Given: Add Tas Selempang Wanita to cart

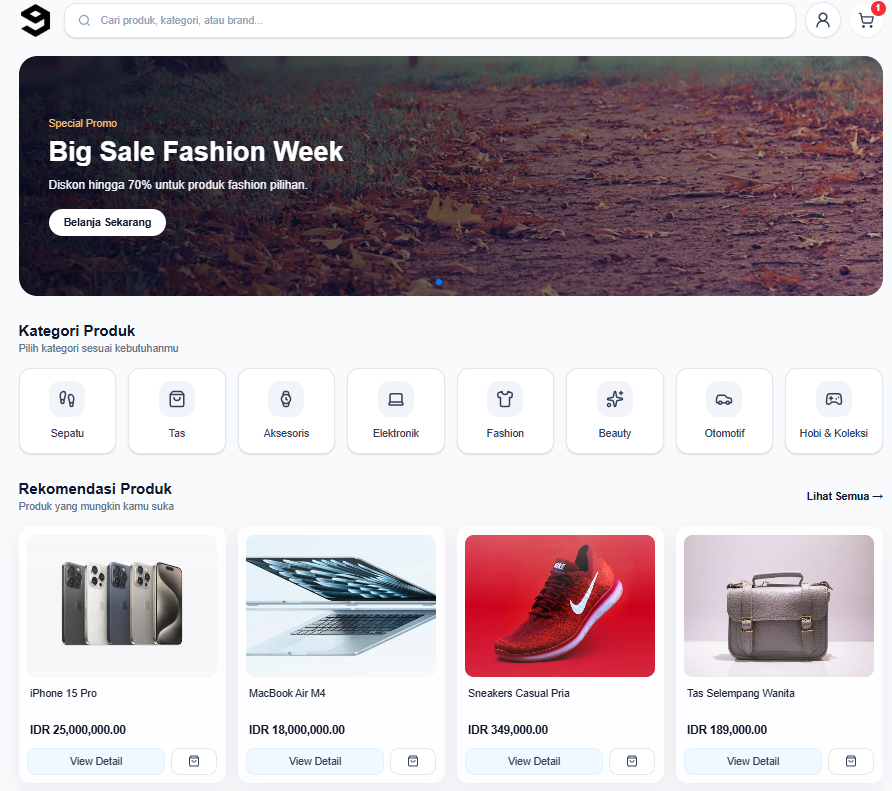Looking at the screenshot, I should (x=851, y=761).
